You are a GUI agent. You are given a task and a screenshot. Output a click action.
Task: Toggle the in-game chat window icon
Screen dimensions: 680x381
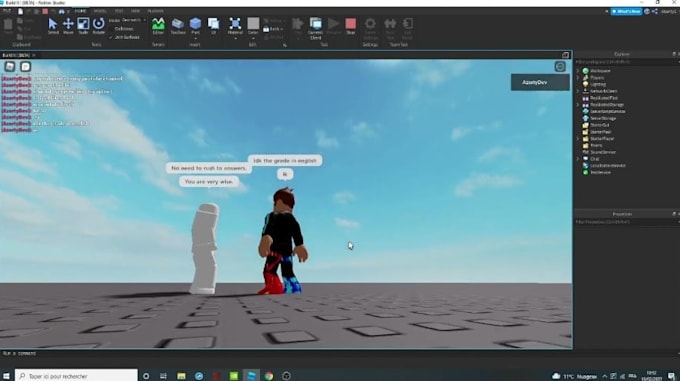click(x=26, y=66)
